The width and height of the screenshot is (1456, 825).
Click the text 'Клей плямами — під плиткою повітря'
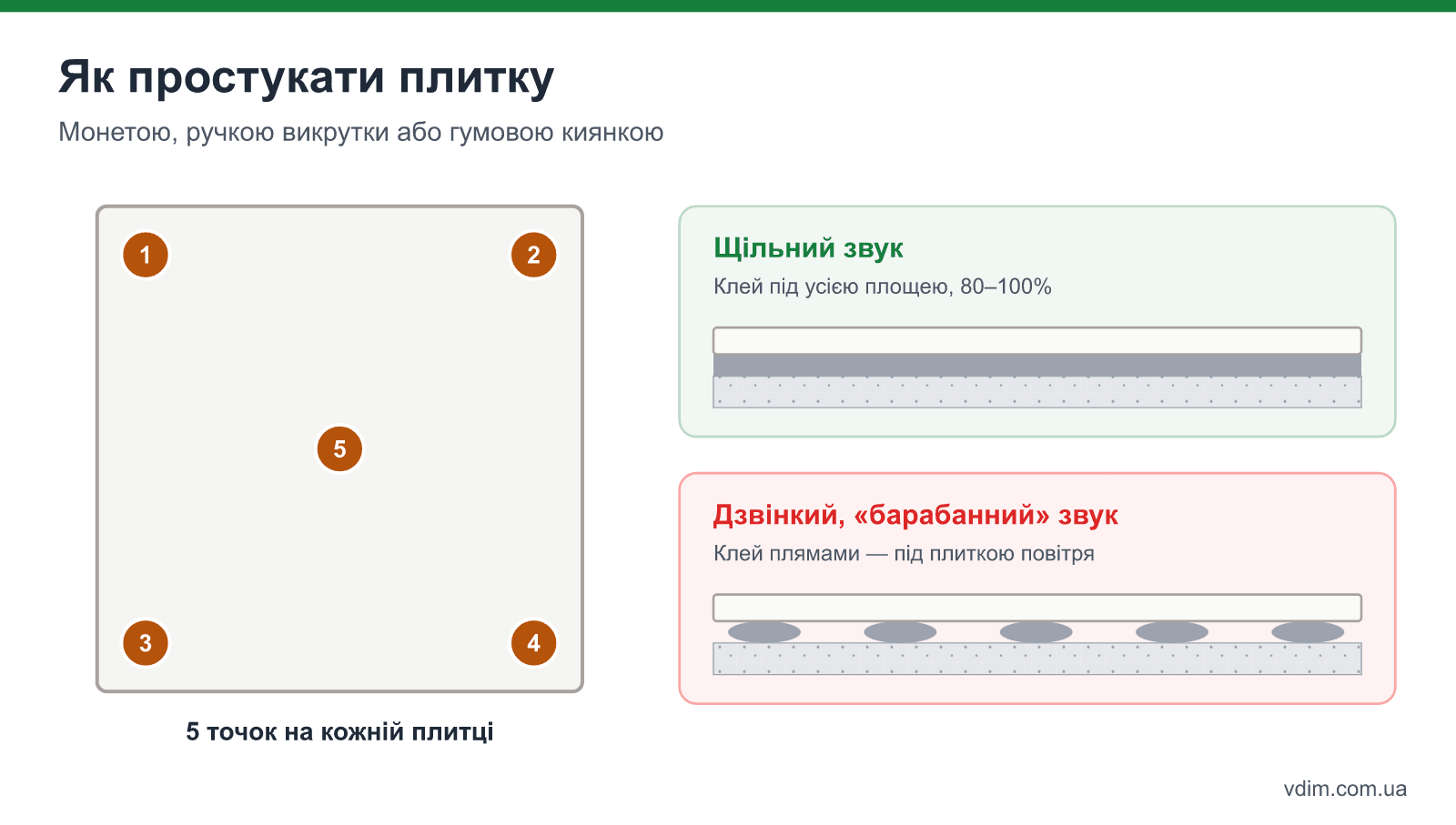pyautogui.click(x=904, y=554)
